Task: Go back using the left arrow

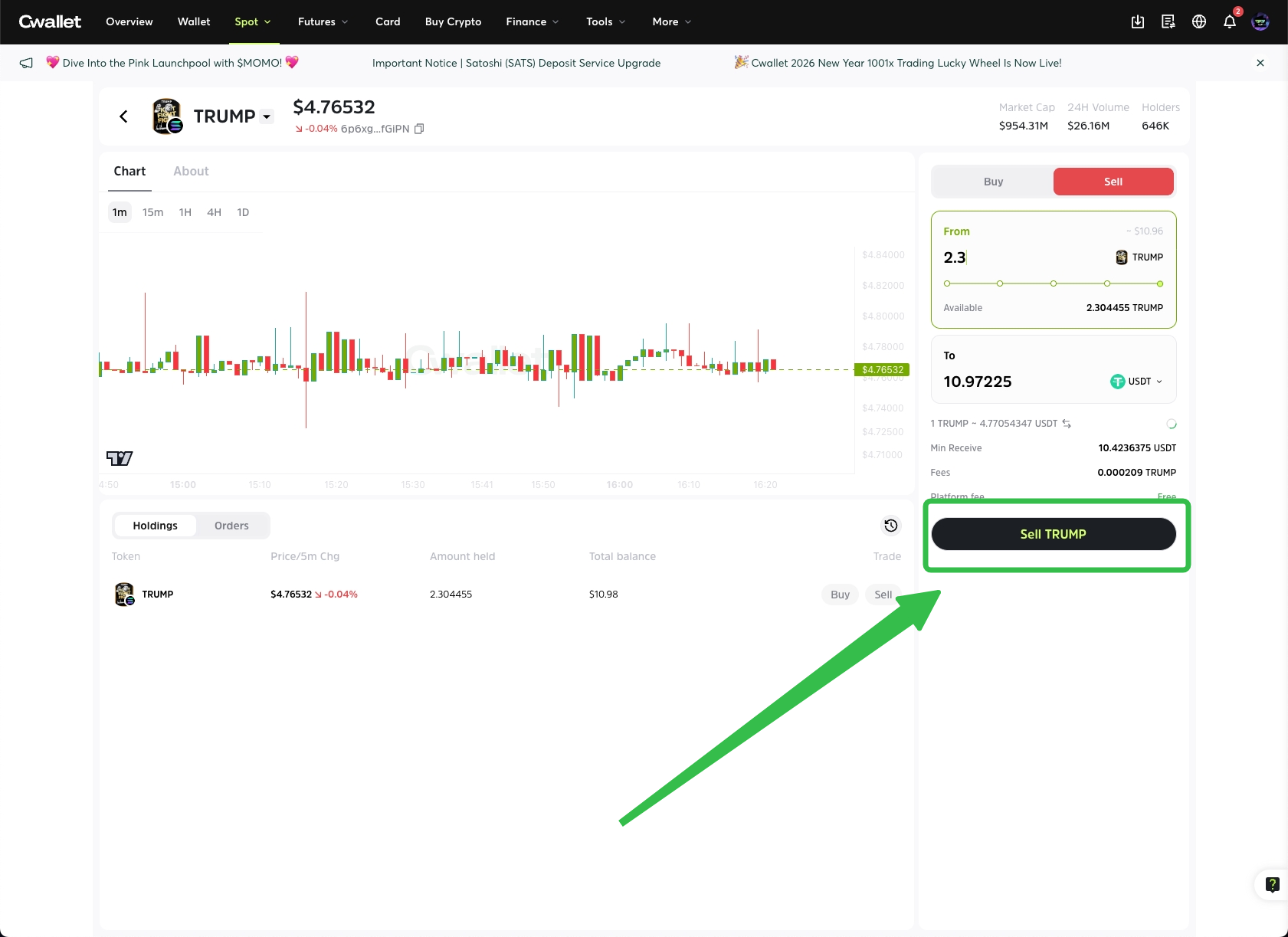Action: tap(123, 116)
